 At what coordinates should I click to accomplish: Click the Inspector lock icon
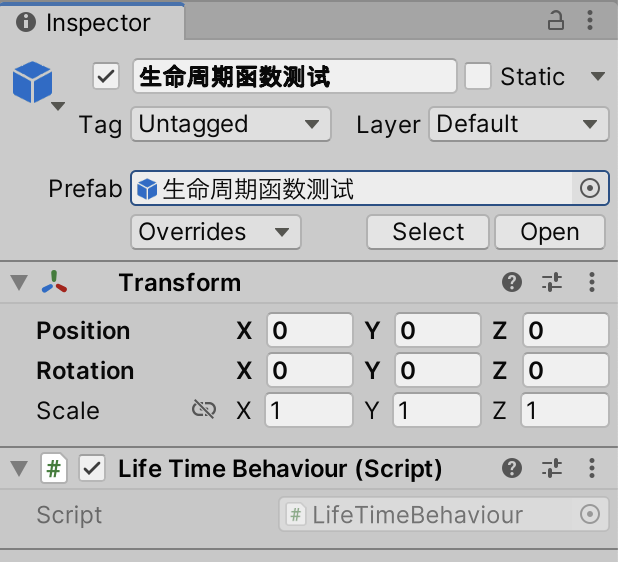tap(556, 21)
